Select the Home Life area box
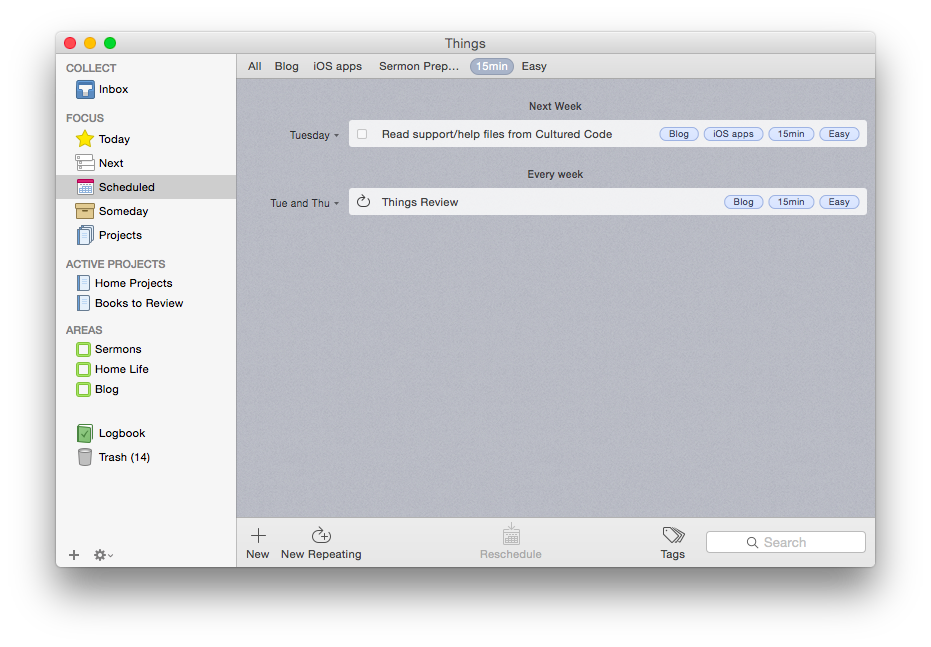931x647 pixels. (x=84, y=369)
